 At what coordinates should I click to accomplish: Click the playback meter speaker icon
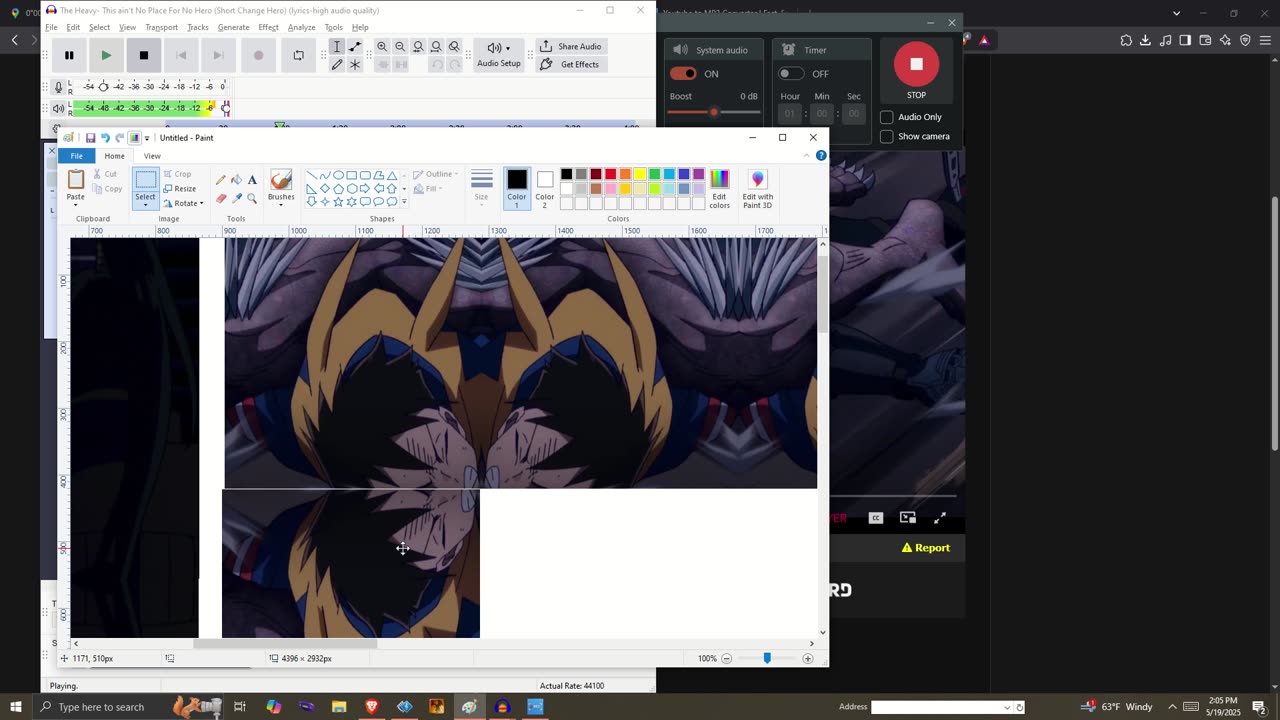pos(59,108)
